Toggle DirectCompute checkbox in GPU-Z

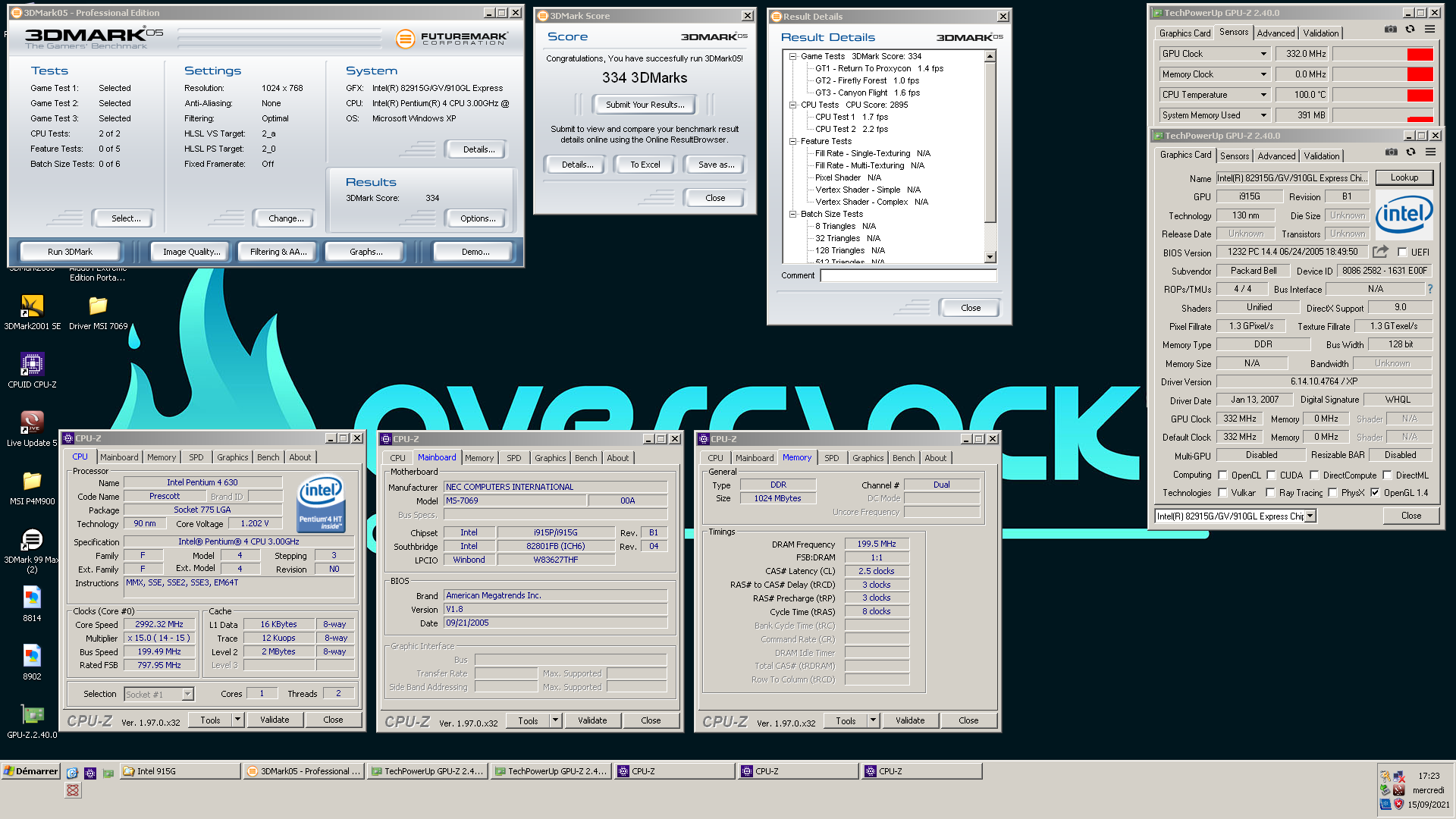click(x=1314, y=475)
